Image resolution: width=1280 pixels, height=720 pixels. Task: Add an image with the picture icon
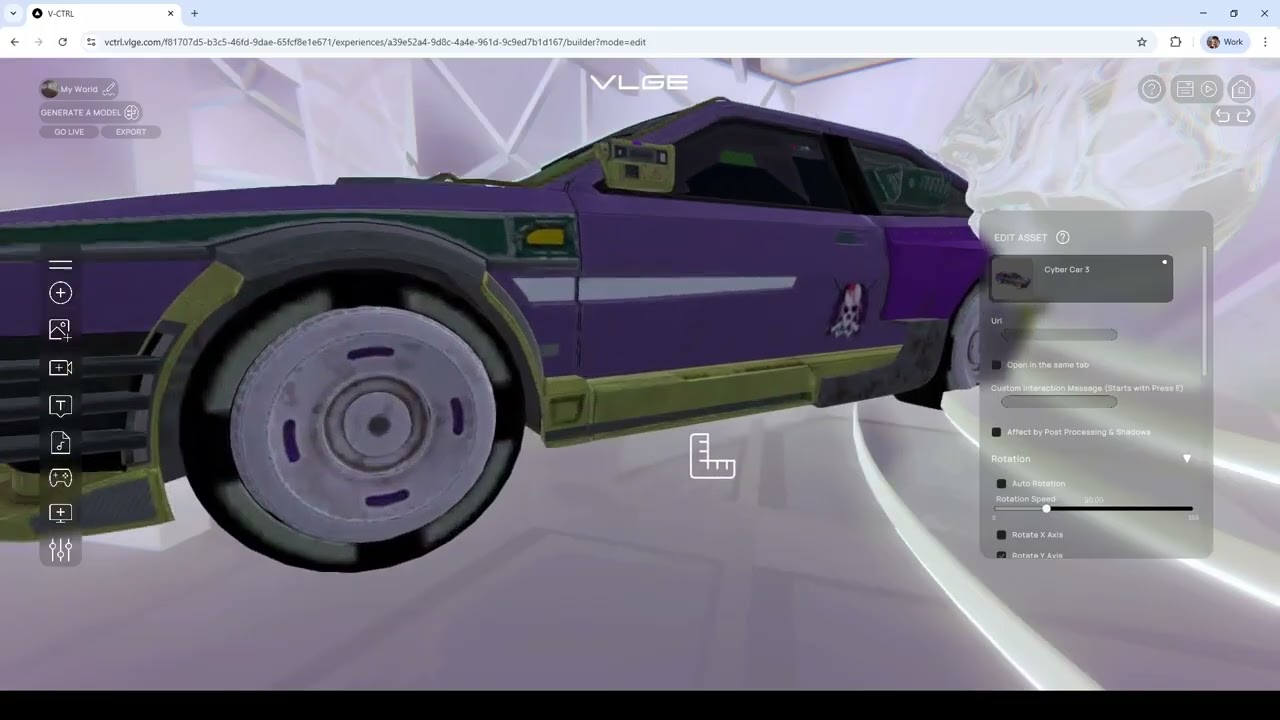coord(60,330)
